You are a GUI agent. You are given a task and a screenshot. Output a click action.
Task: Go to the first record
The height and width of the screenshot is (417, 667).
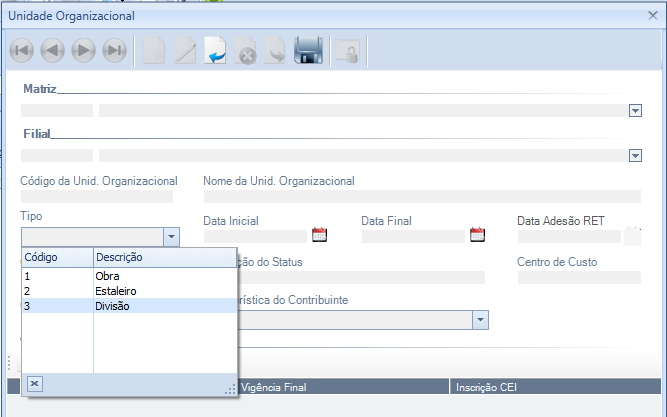pos(21,50)
